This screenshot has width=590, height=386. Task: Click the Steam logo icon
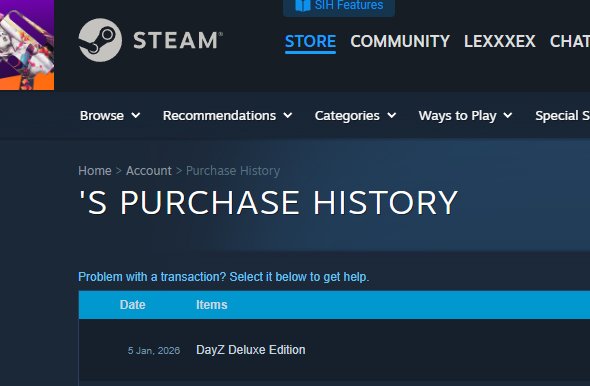pos(100,40)
